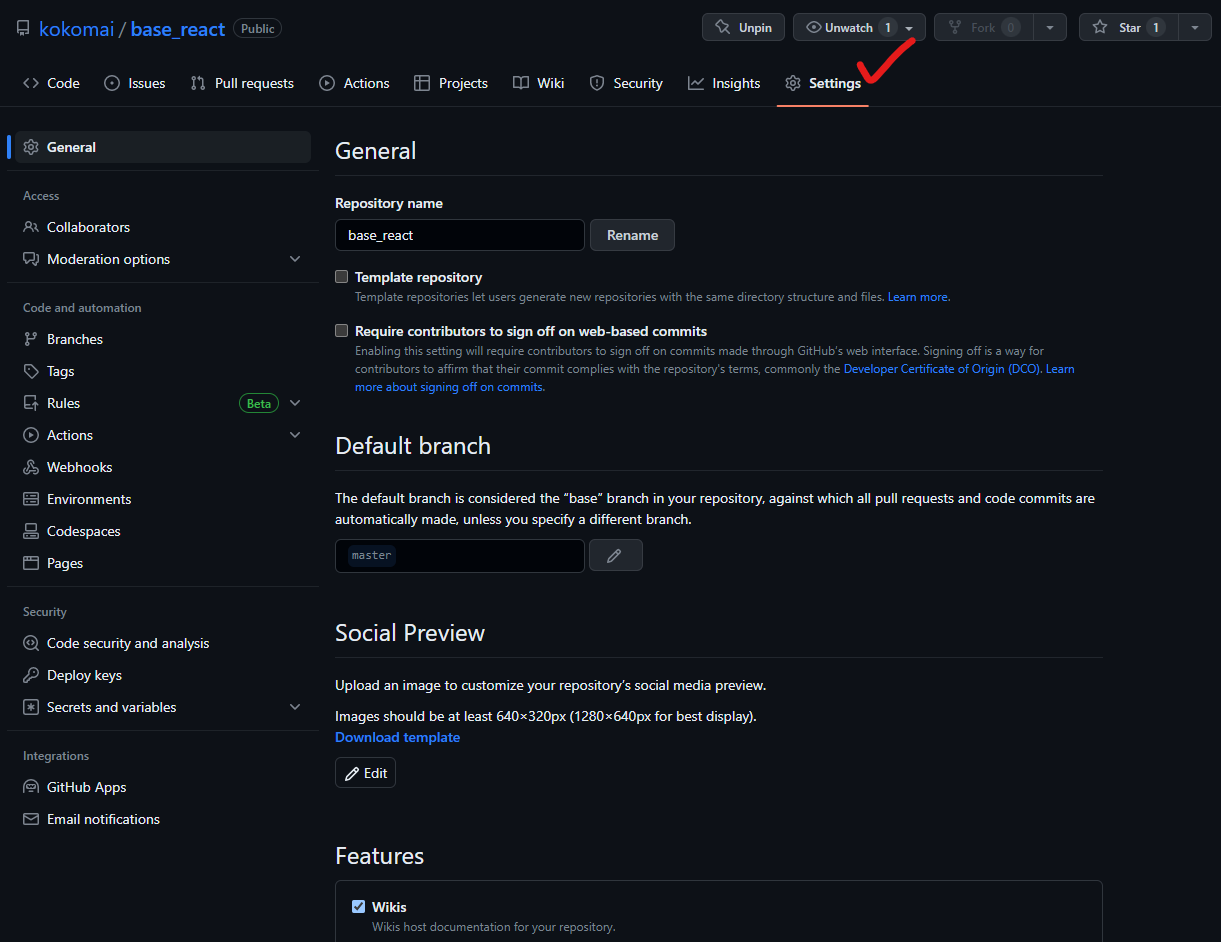Viewport: 1221px width, 942px height.
Task: Open the Insights tab
Action: (x=724, y=83)
